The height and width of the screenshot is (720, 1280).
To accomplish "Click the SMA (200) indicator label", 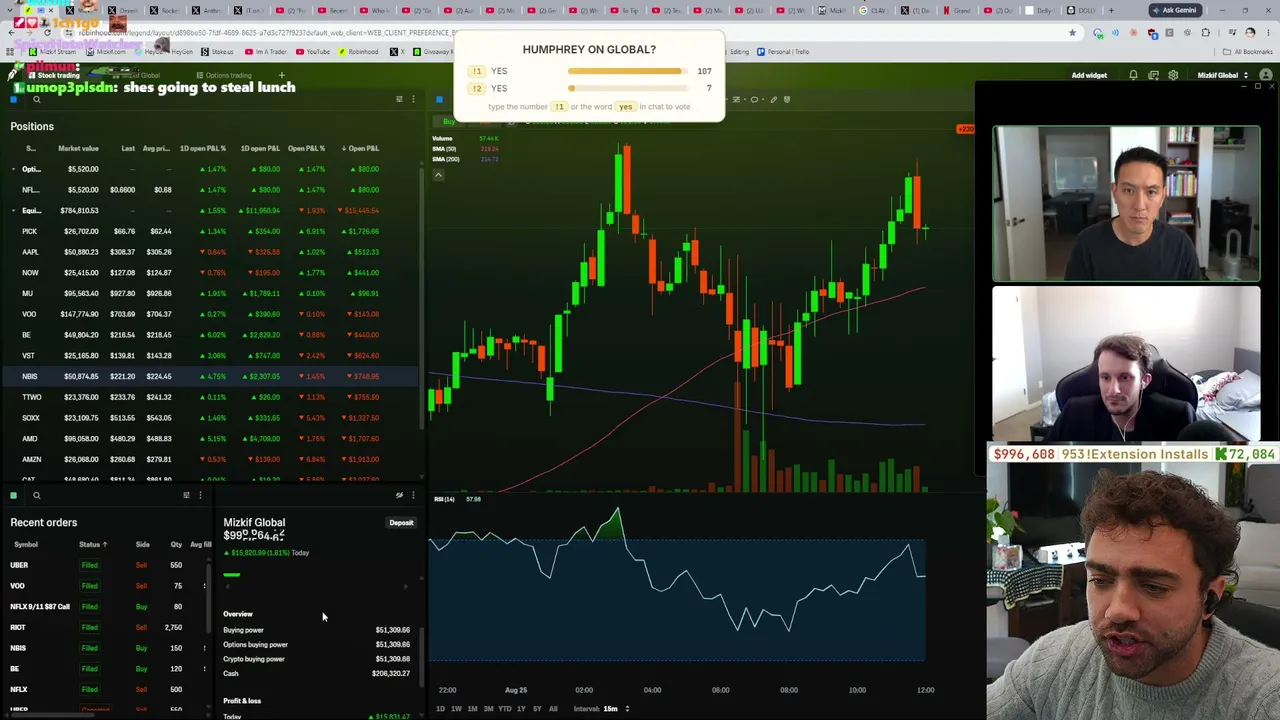I will pos(446,159).
